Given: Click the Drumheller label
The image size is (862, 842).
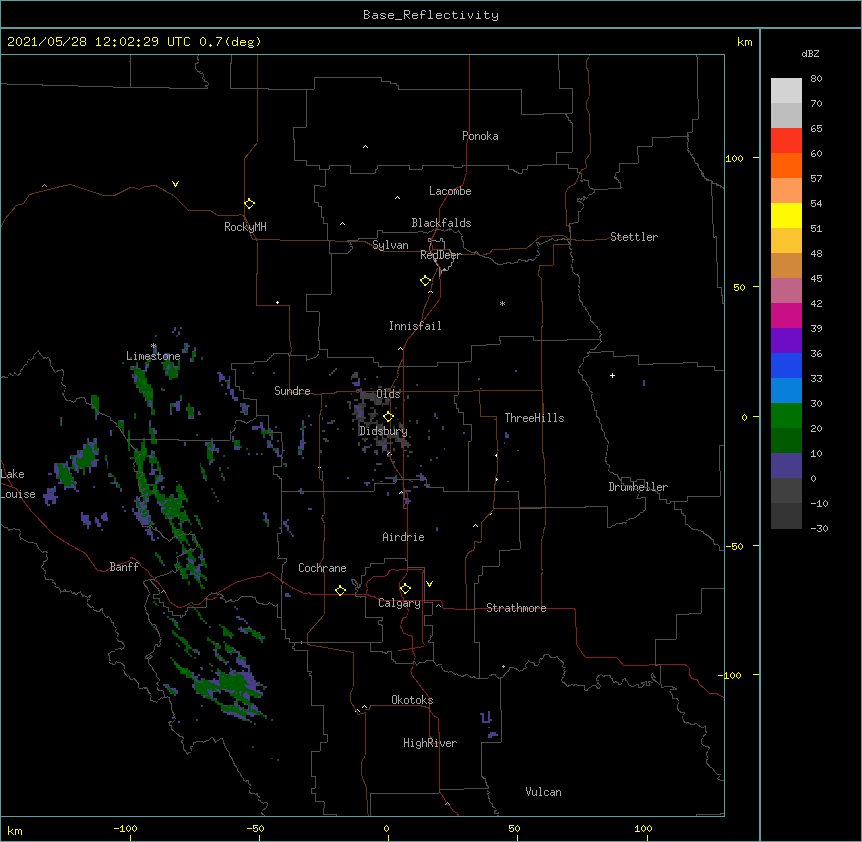Looking at the screenshot, I should click(x=638, y=487).
